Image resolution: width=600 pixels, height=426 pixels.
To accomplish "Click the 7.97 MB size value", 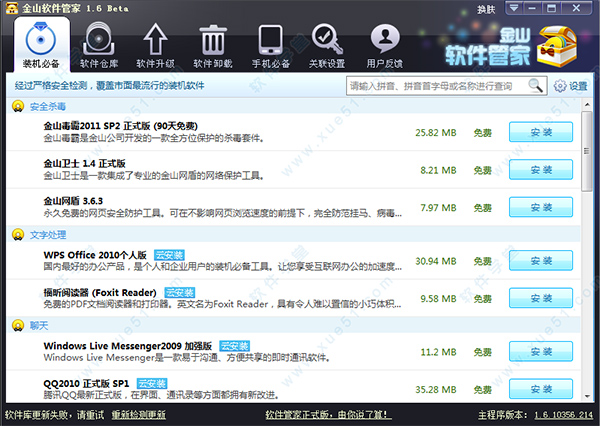I will click(x=439, y=208).
